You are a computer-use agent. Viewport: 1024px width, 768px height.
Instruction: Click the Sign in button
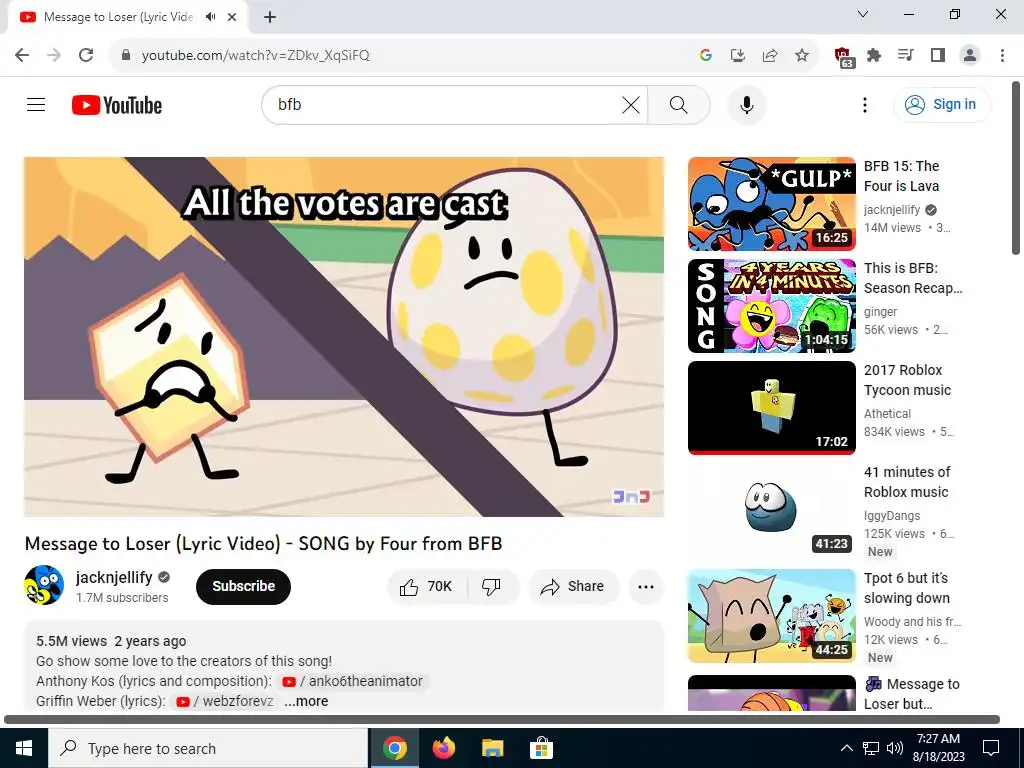pos(942,104)
